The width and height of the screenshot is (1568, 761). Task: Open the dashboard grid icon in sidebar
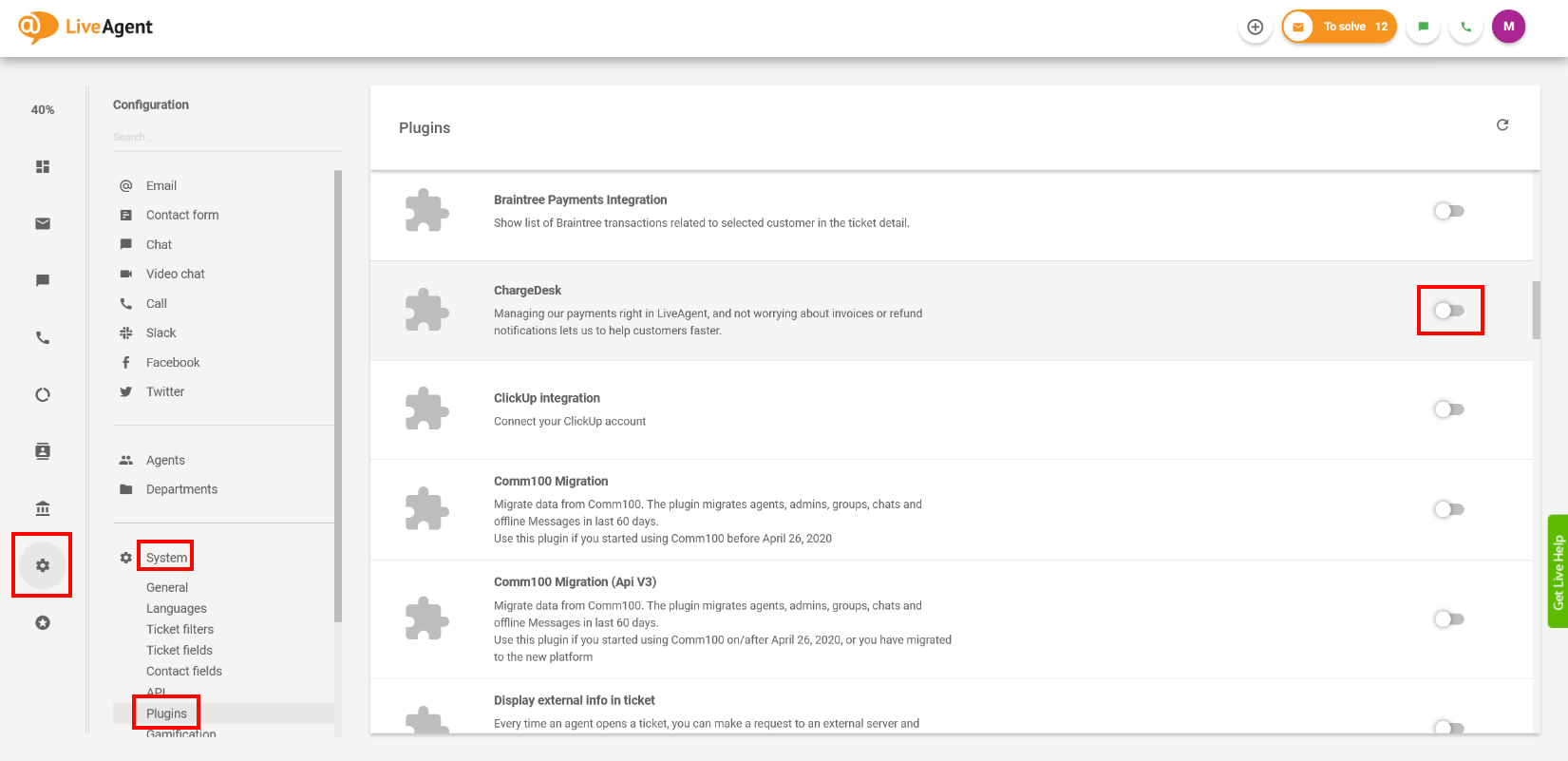tap(43, 166)
